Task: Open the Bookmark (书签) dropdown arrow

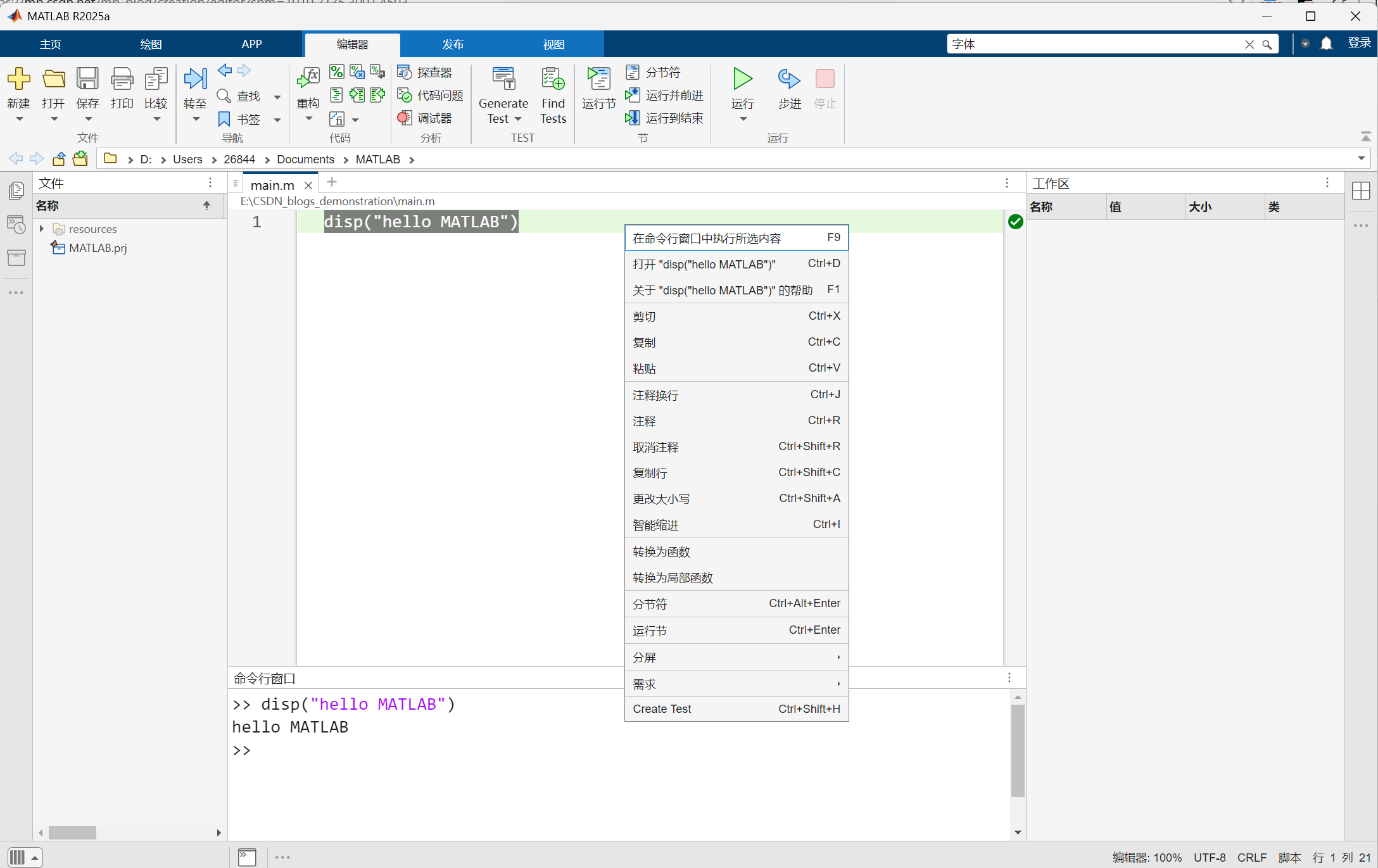Action: pyautogui.click(x=277, y=120)
